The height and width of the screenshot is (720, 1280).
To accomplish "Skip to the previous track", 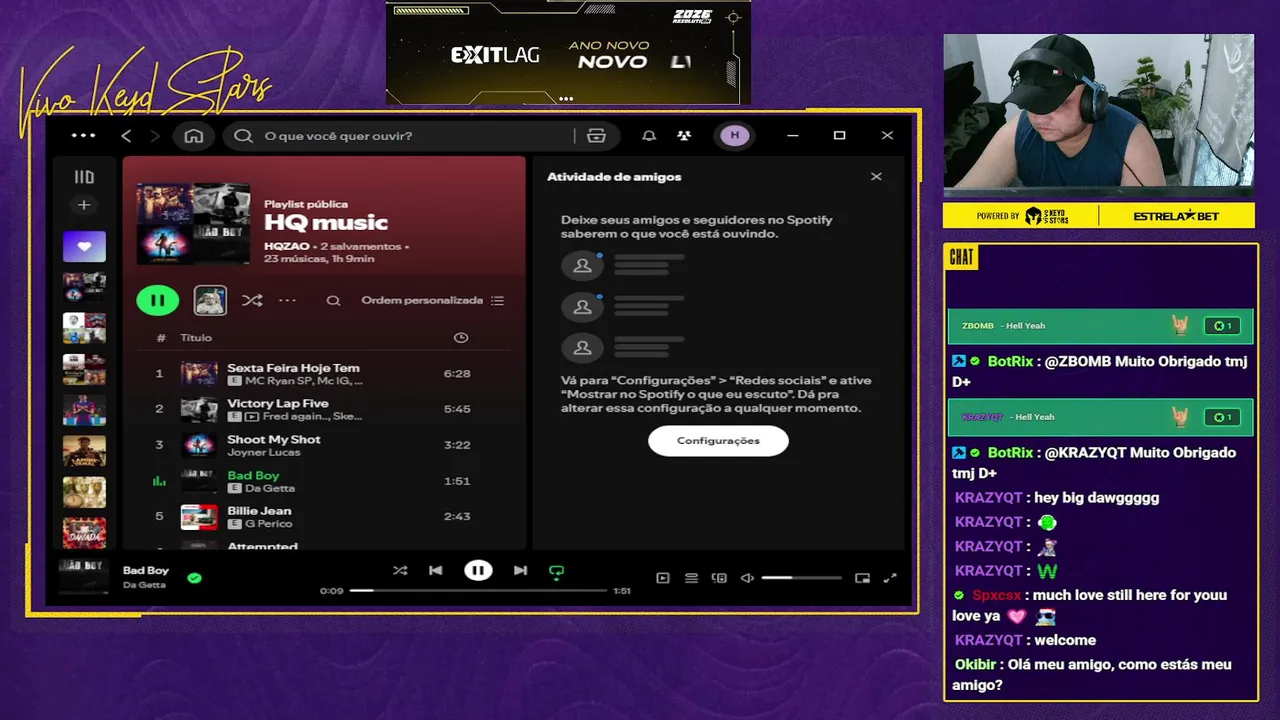I will click(x=435, y=571).
